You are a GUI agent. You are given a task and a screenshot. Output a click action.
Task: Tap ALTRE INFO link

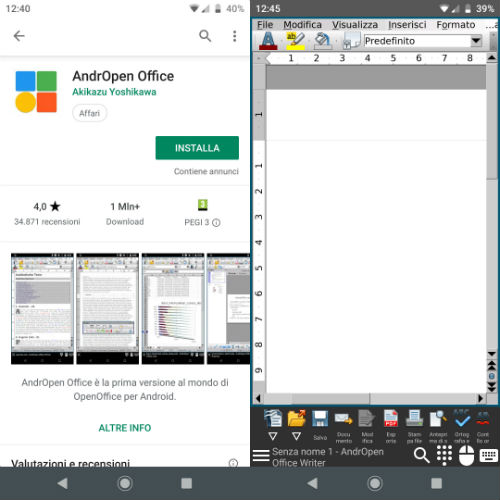point(125,428)
